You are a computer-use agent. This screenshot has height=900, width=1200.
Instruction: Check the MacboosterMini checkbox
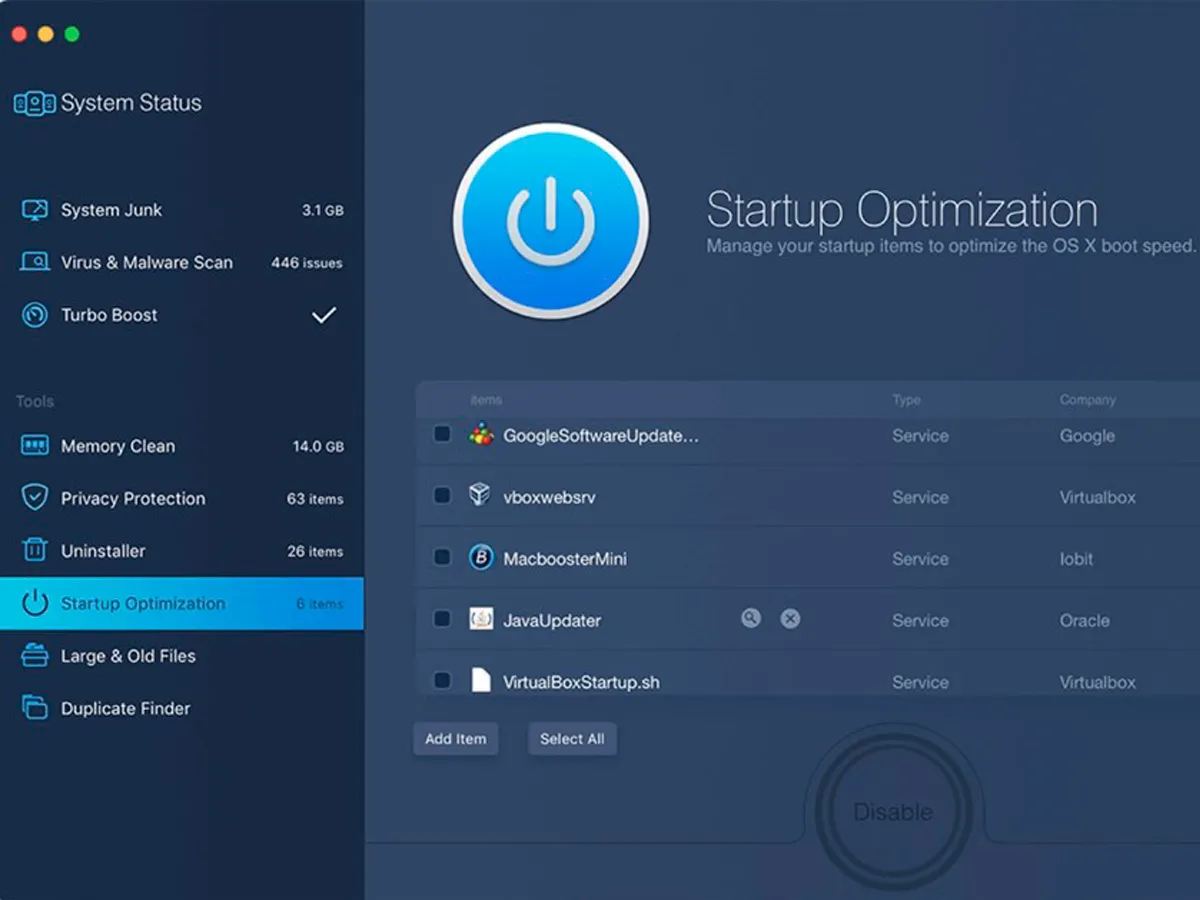[x=442, y=557]
